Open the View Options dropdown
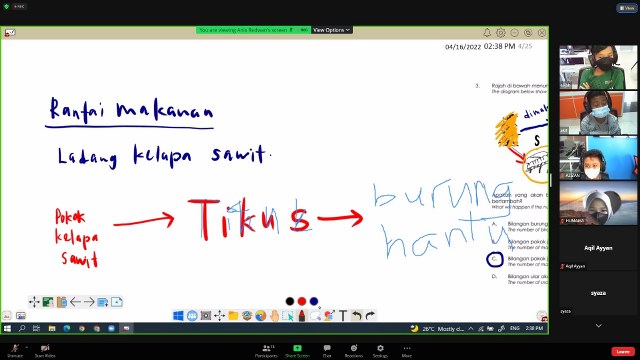 (x=331, y=30)
